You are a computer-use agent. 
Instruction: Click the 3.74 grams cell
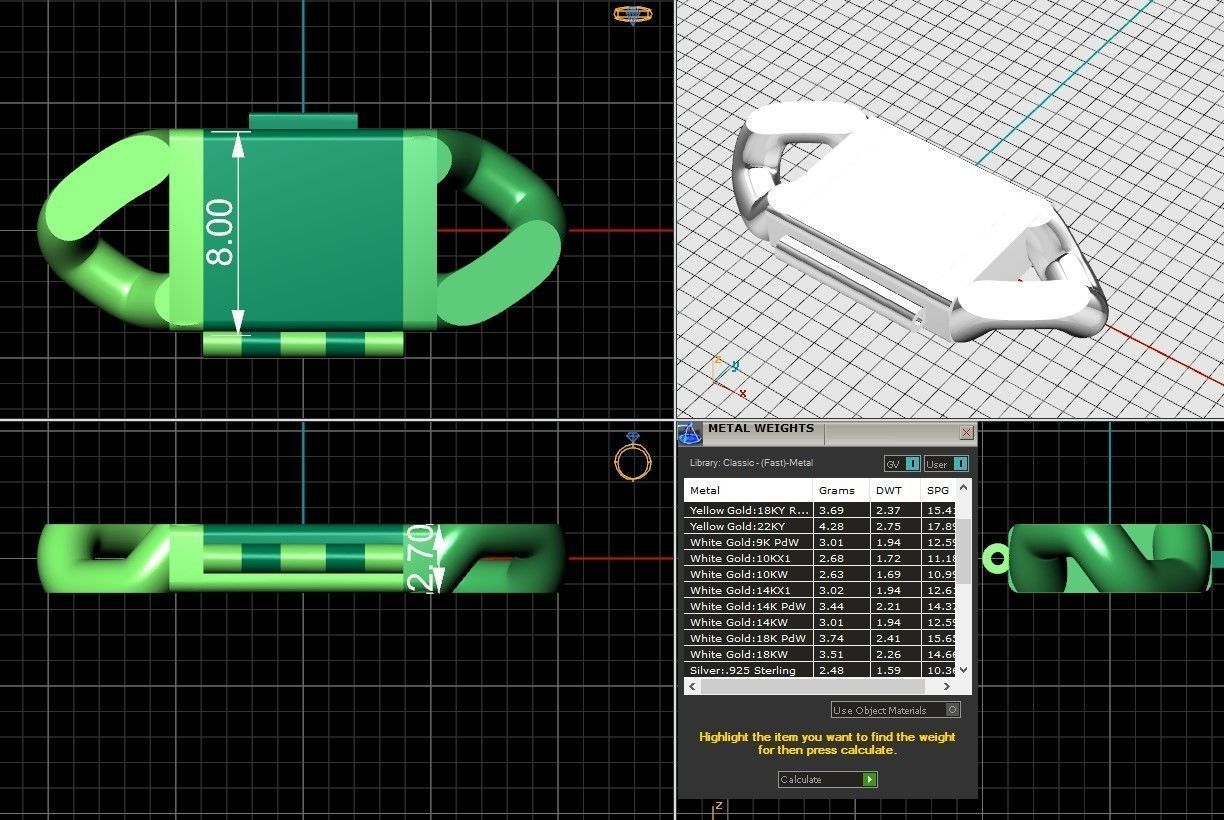pos(841,638)
